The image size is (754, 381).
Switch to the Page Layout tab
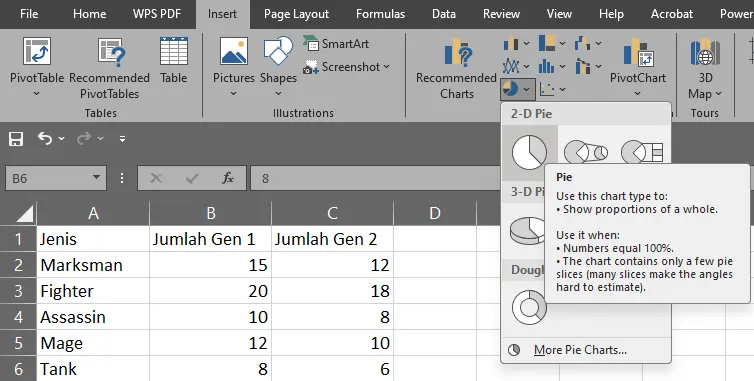(x=296, y=14)
